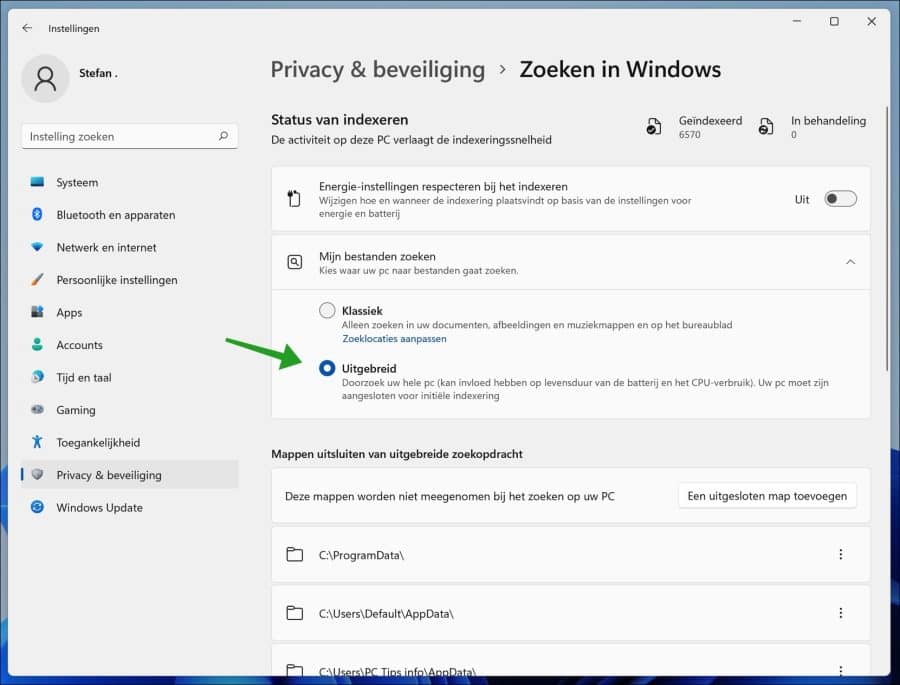Click the vertical scrollbar of the settings page
Viewport: 900px width, 685px height.
click(887, 238)
